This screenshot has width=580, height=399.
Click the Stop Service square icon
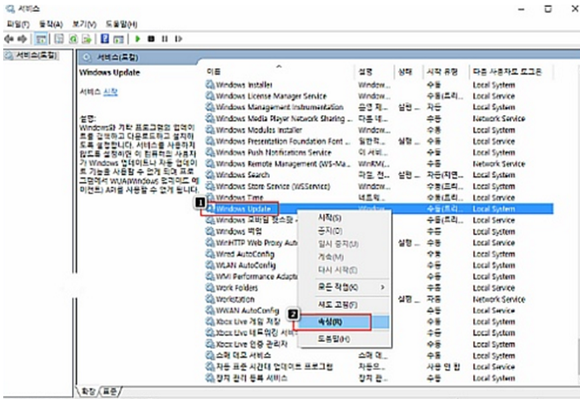point(151,38)
